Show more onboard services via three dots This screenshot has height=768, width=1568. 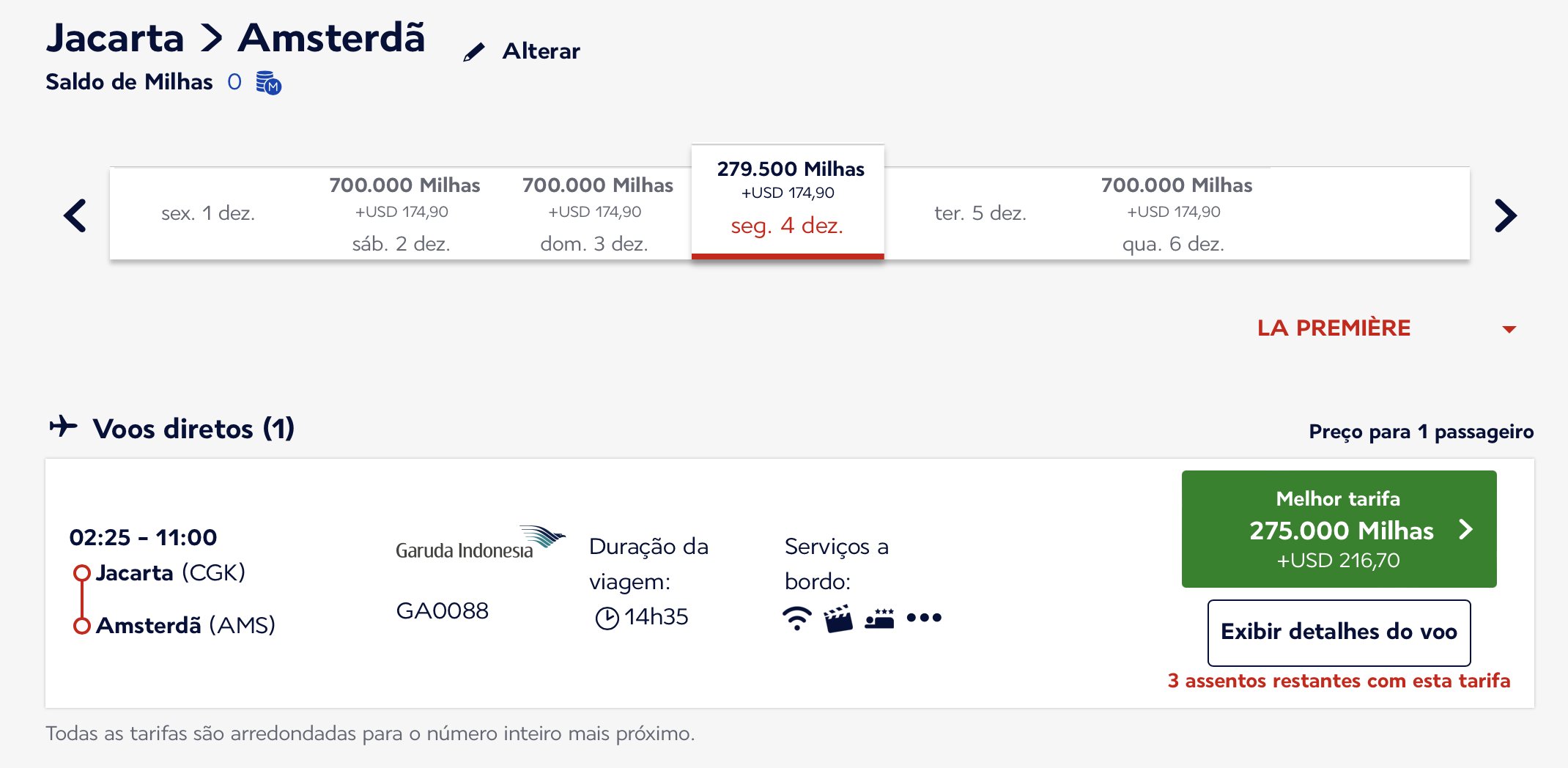pos(924,618)
